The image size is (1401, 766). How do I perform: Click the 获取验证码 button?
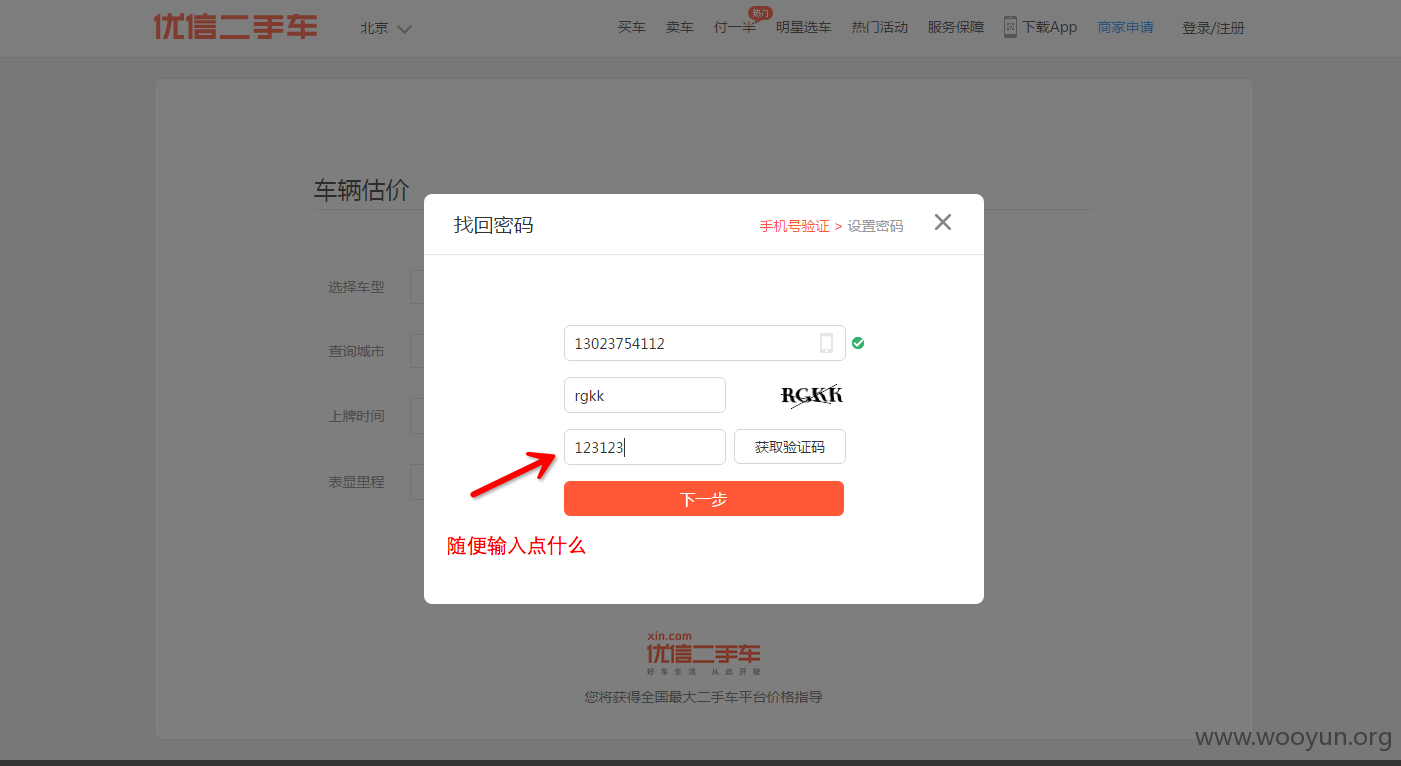(x=790, y=447)
